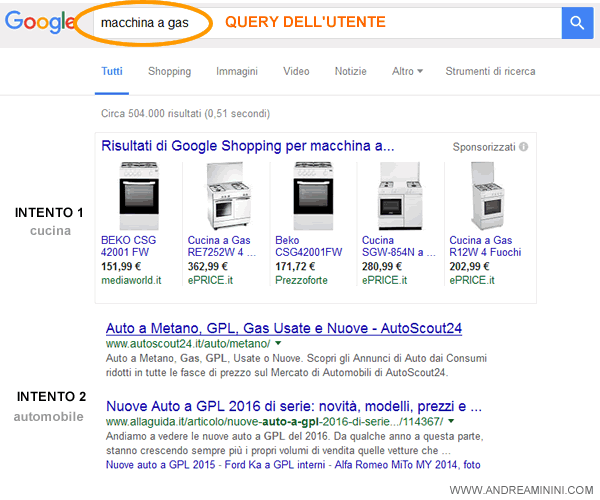Click the Google logo
This screenshot has width=600, height=500.
tap(40, 22)
